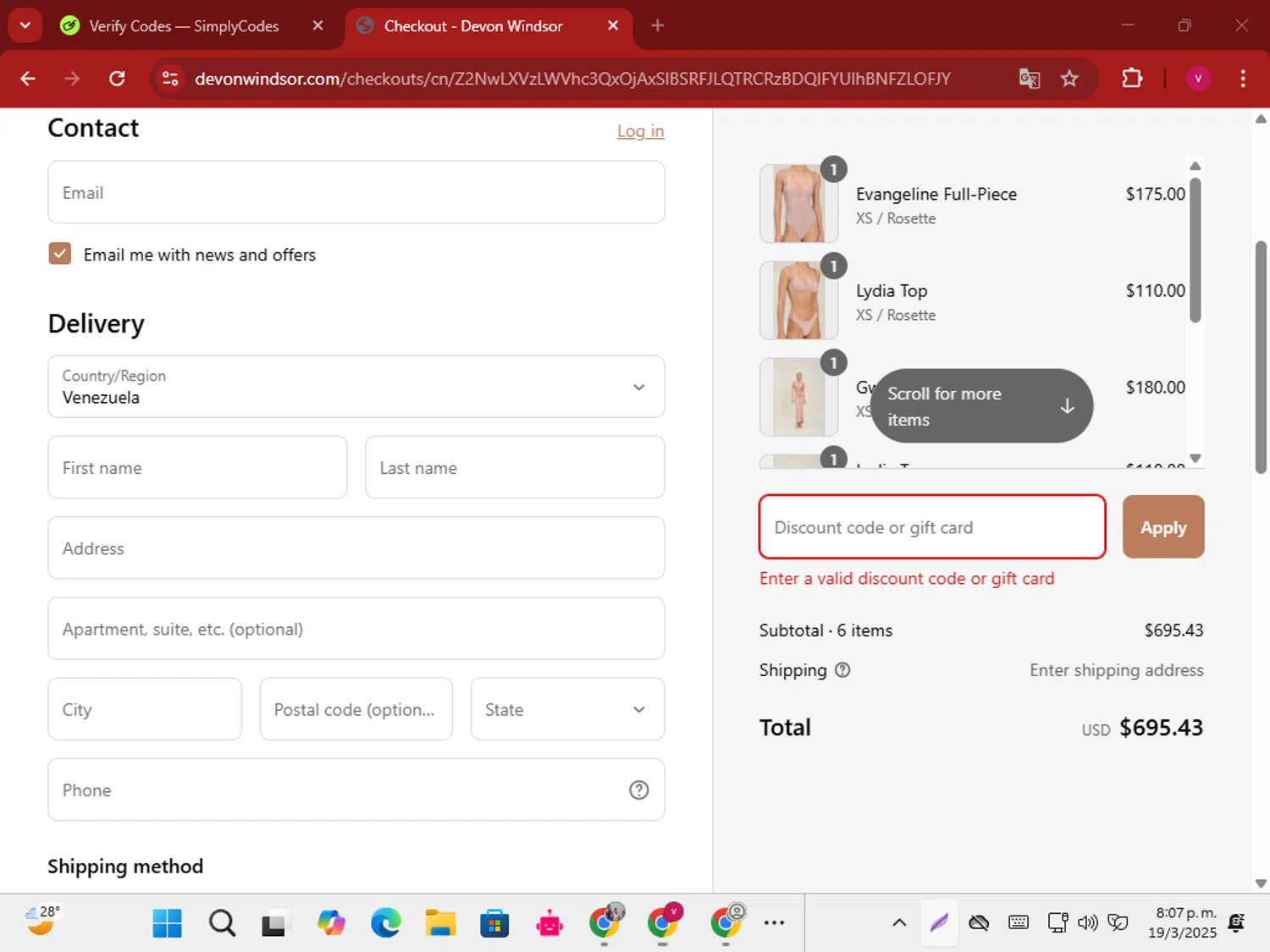1270x952 pixels.
Task: Open Windows taskbar search
Action: 222,923
